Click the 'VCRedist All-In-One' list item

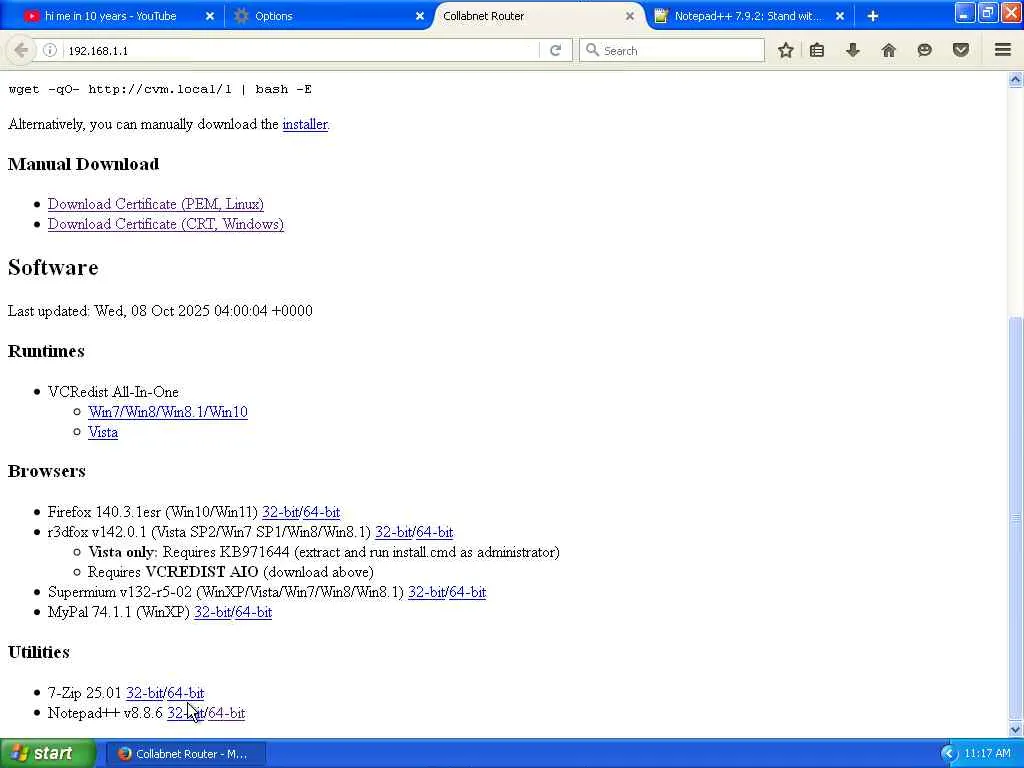click(x=113, y=392)
